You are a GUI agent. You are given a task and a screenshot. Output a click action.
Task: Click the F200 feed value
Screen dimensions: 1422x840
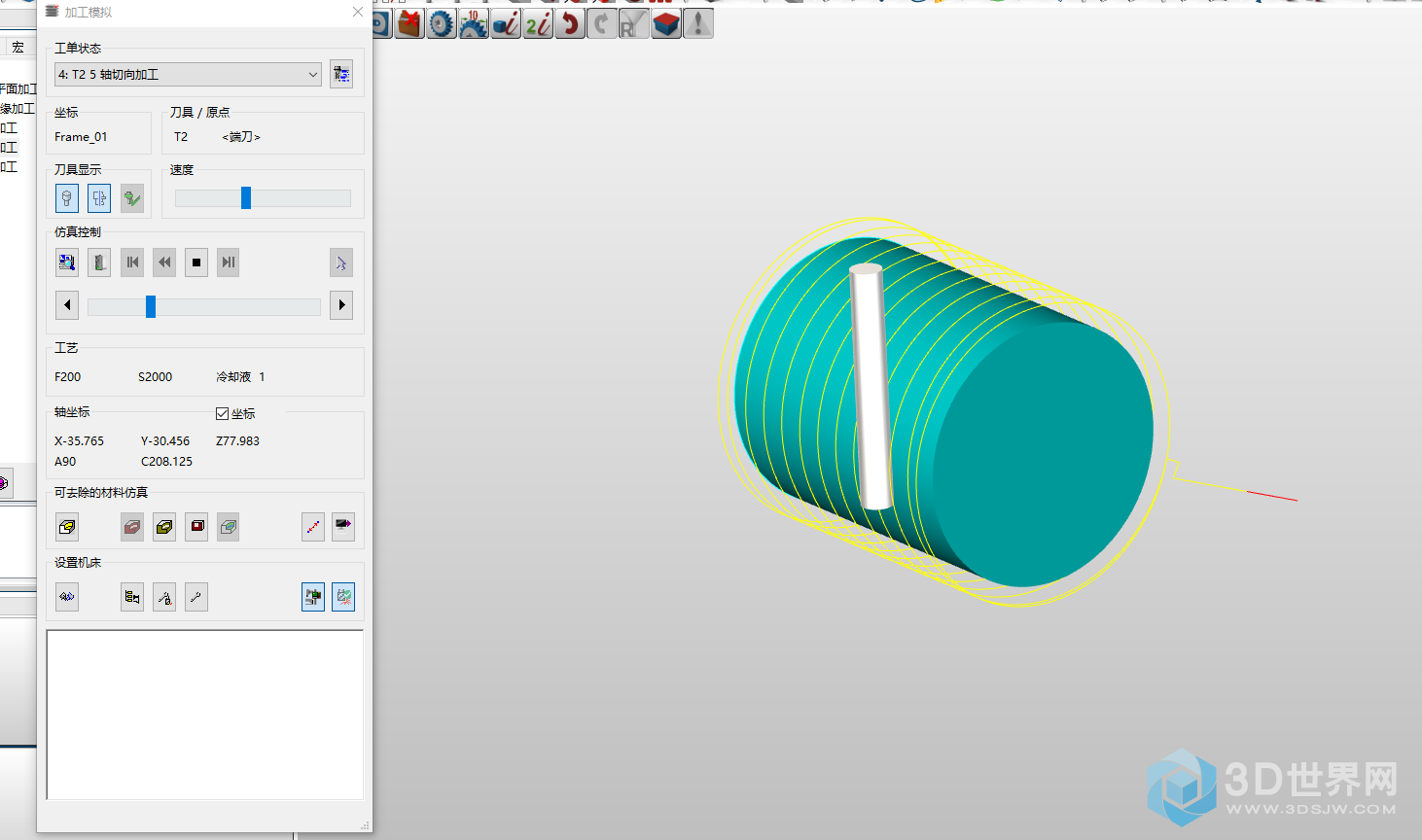[x=68, y=377]
